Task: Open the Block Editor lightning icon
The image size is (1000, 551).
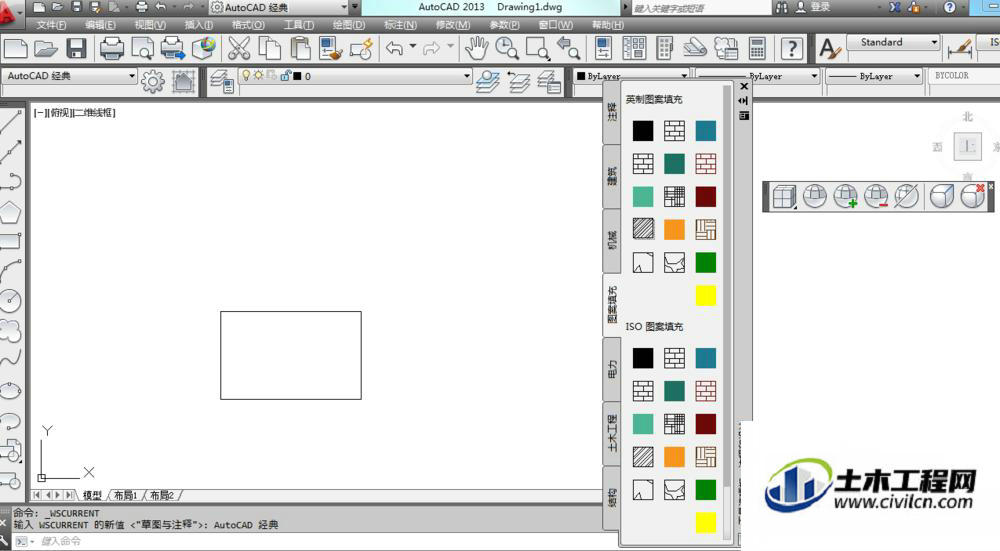Action: click(x=362, y=48)
